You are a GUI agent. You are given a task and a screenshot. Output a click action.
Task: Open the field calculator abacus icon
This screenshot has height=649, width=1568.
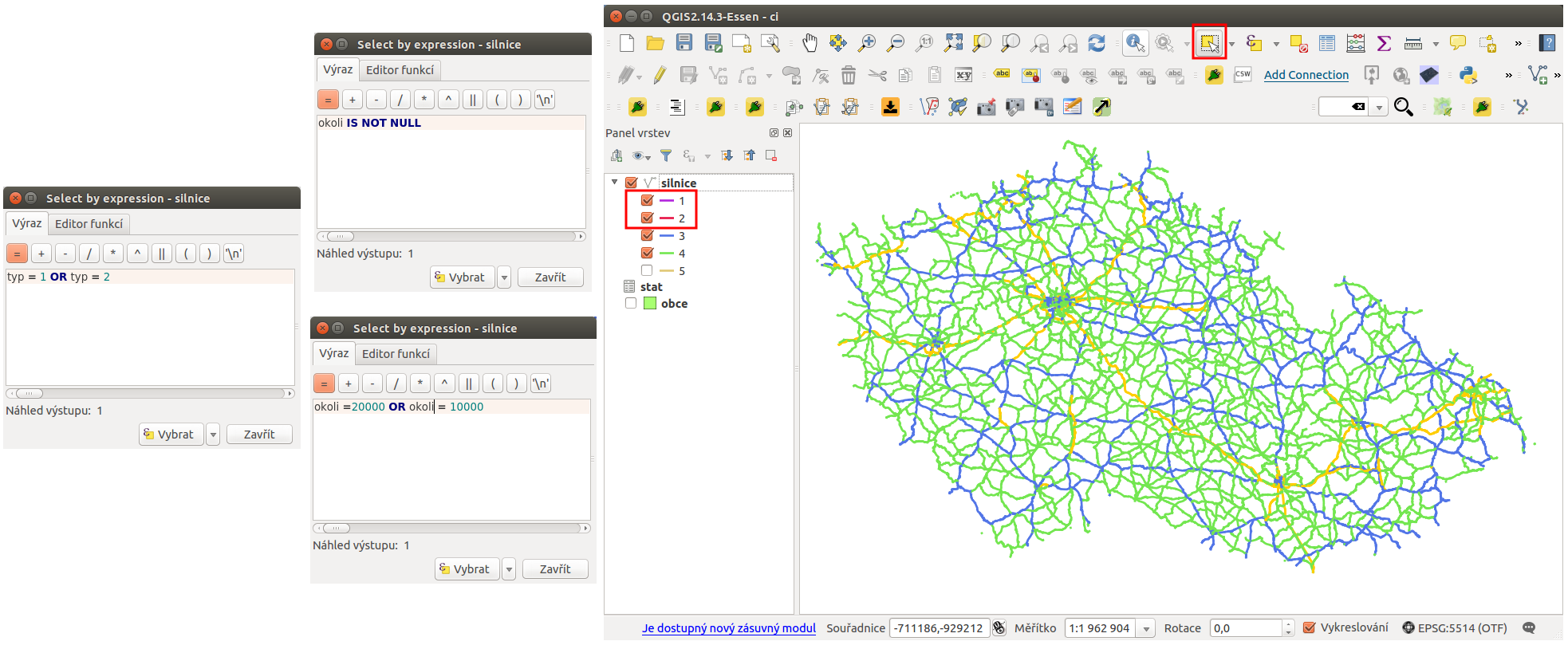point(1355,43)
